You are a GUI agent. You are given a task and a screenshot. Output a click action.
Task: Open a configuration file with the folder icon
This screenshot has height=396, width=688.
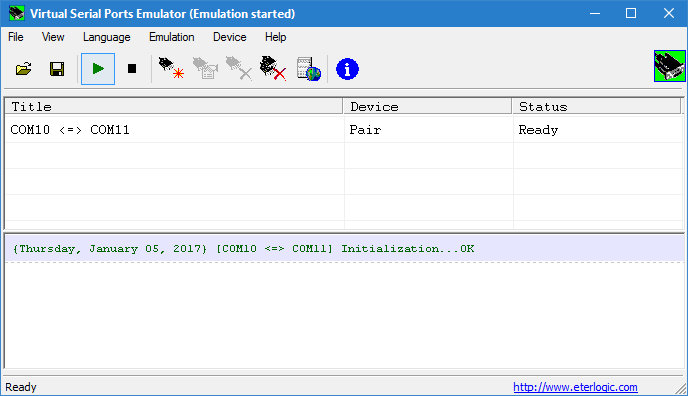tap(24, 69)
